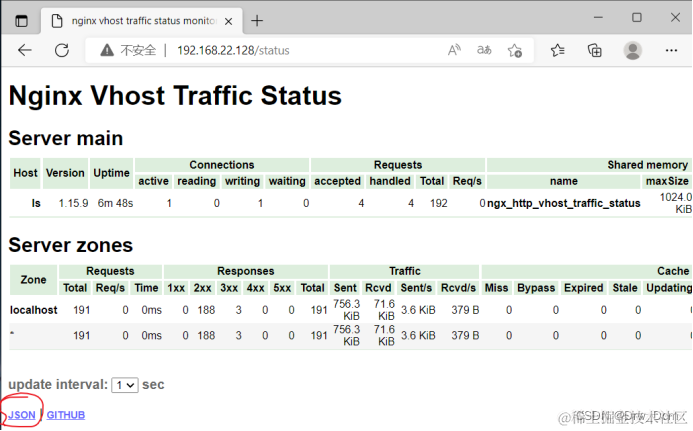The image size is (693, 431).
Task: Click the 'Expired' cache column header
Action: pos(583,288)
